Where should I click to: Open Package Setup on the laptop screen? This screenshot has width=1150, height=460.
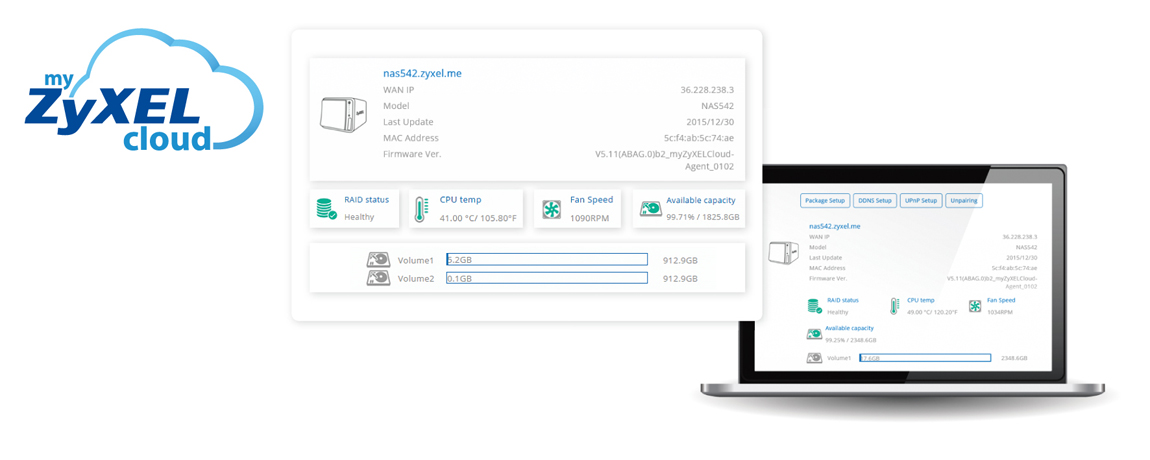824,200
